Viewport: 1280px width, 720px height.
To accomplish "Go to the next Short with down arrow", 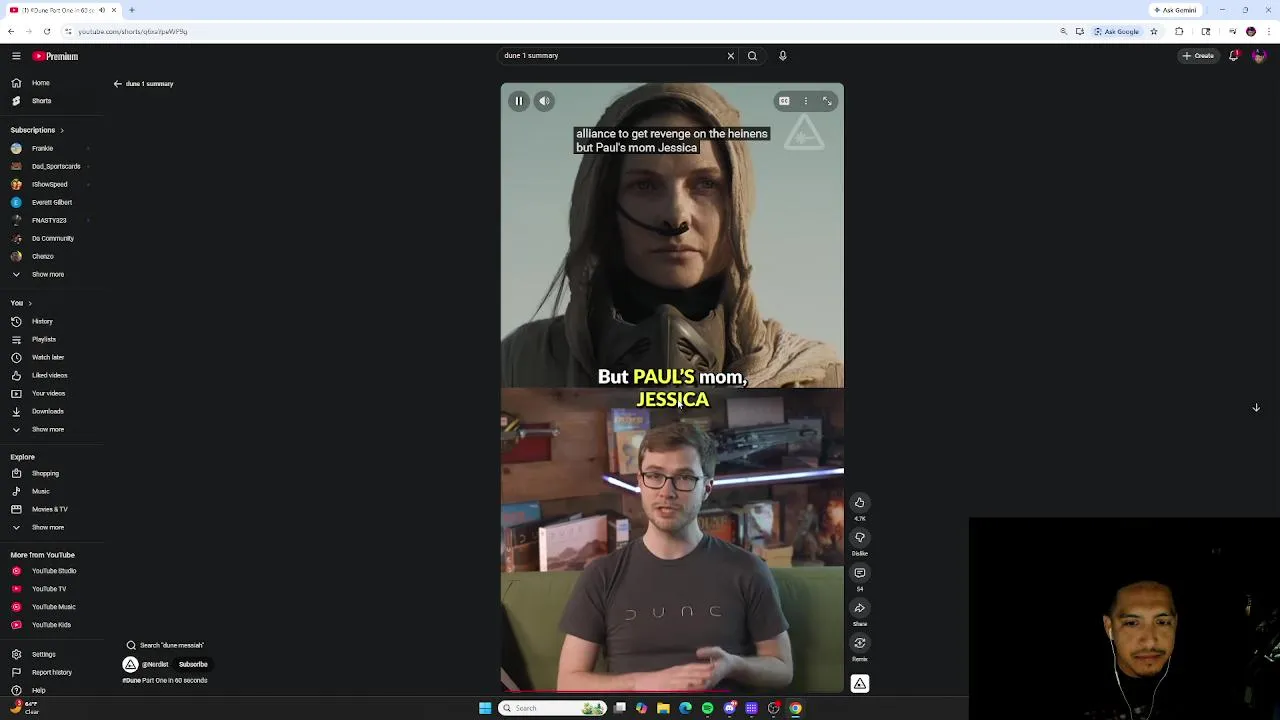I will tap(1256, 408).
